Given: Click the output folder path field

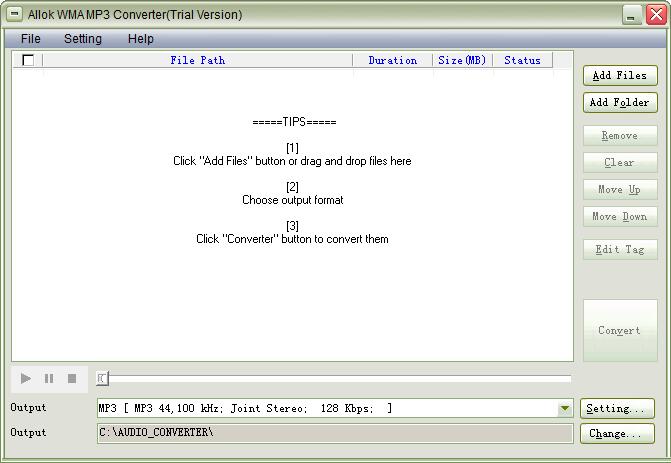Looking at the screenshot, I should click(x=334, y=433).
